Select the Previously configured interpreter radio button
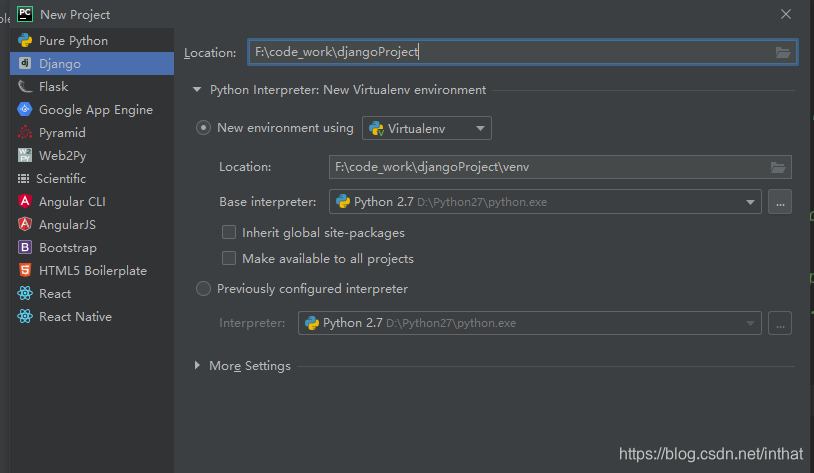Viewport: 814px width, 473px height. 204,289
